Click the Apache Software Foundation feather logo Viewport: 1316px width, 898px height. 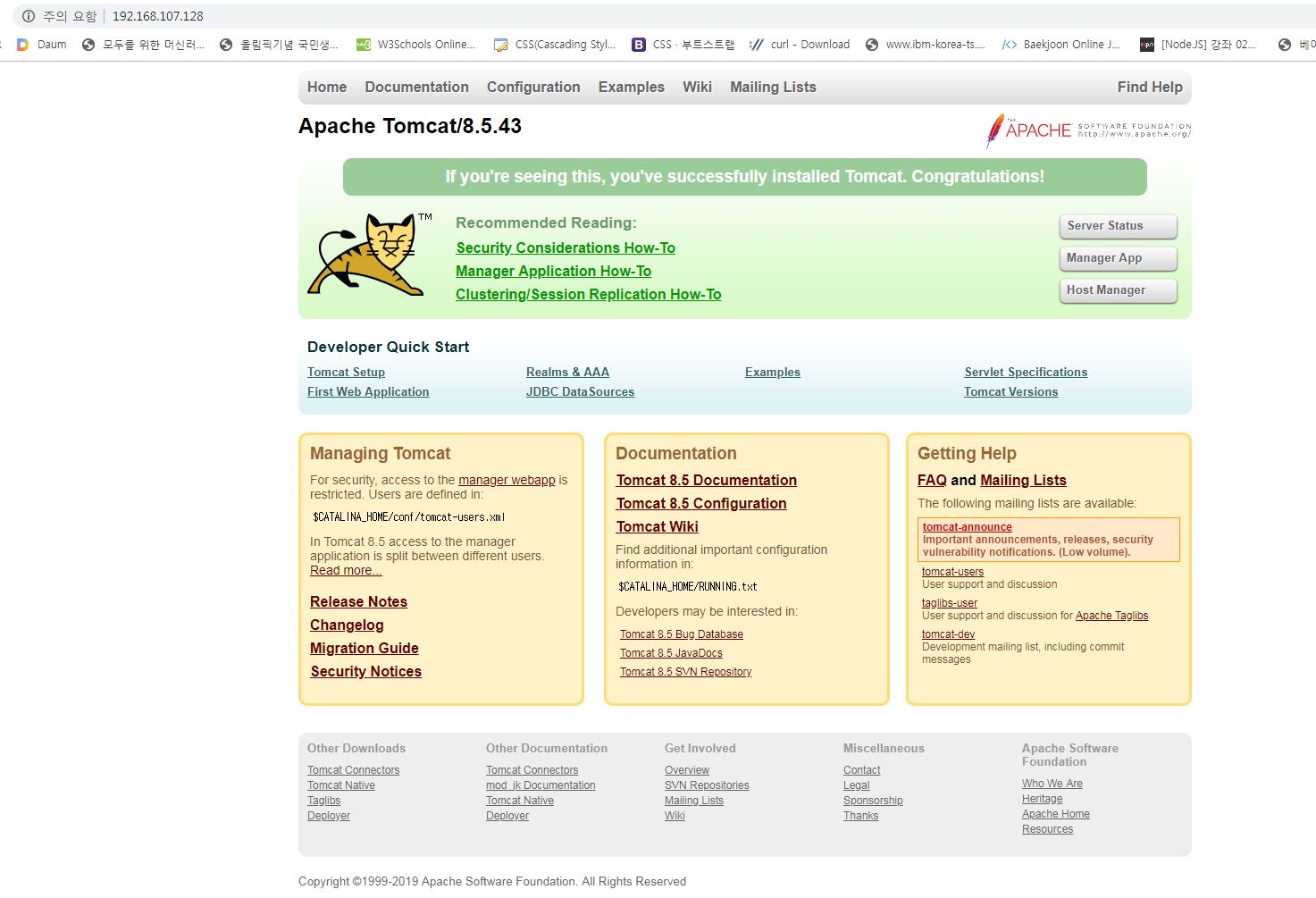[x=1088, y=130]
